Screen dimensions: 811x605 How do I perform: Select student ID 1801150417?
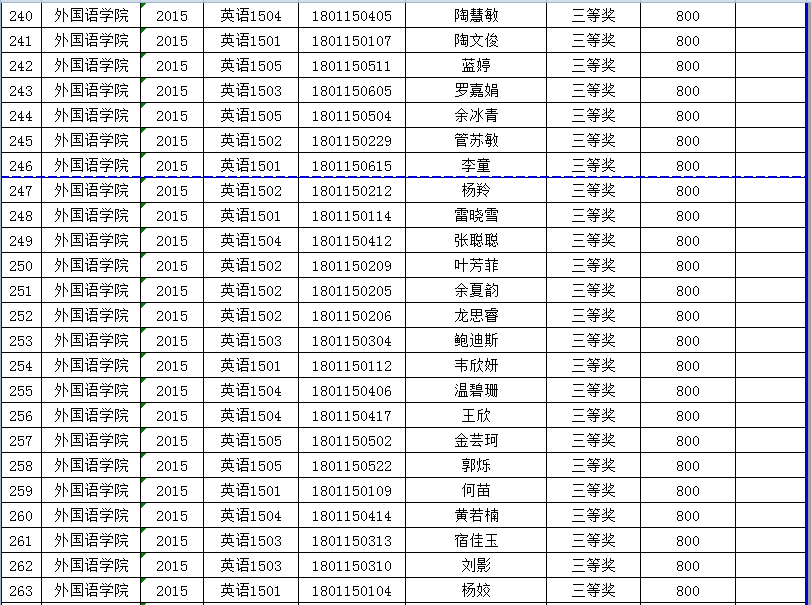tap(351, 416)
